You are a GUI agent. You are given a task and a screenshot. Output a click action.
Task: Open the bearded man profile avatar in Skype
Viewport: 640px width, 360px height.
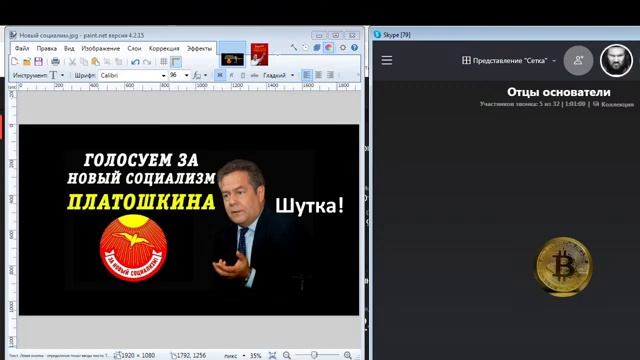[616, 60]
